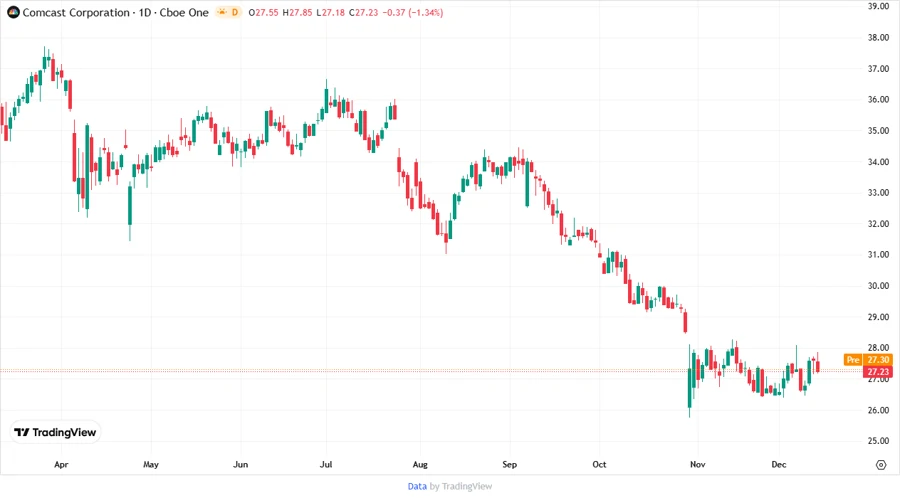Click the 35.00 price axis label

878,130
